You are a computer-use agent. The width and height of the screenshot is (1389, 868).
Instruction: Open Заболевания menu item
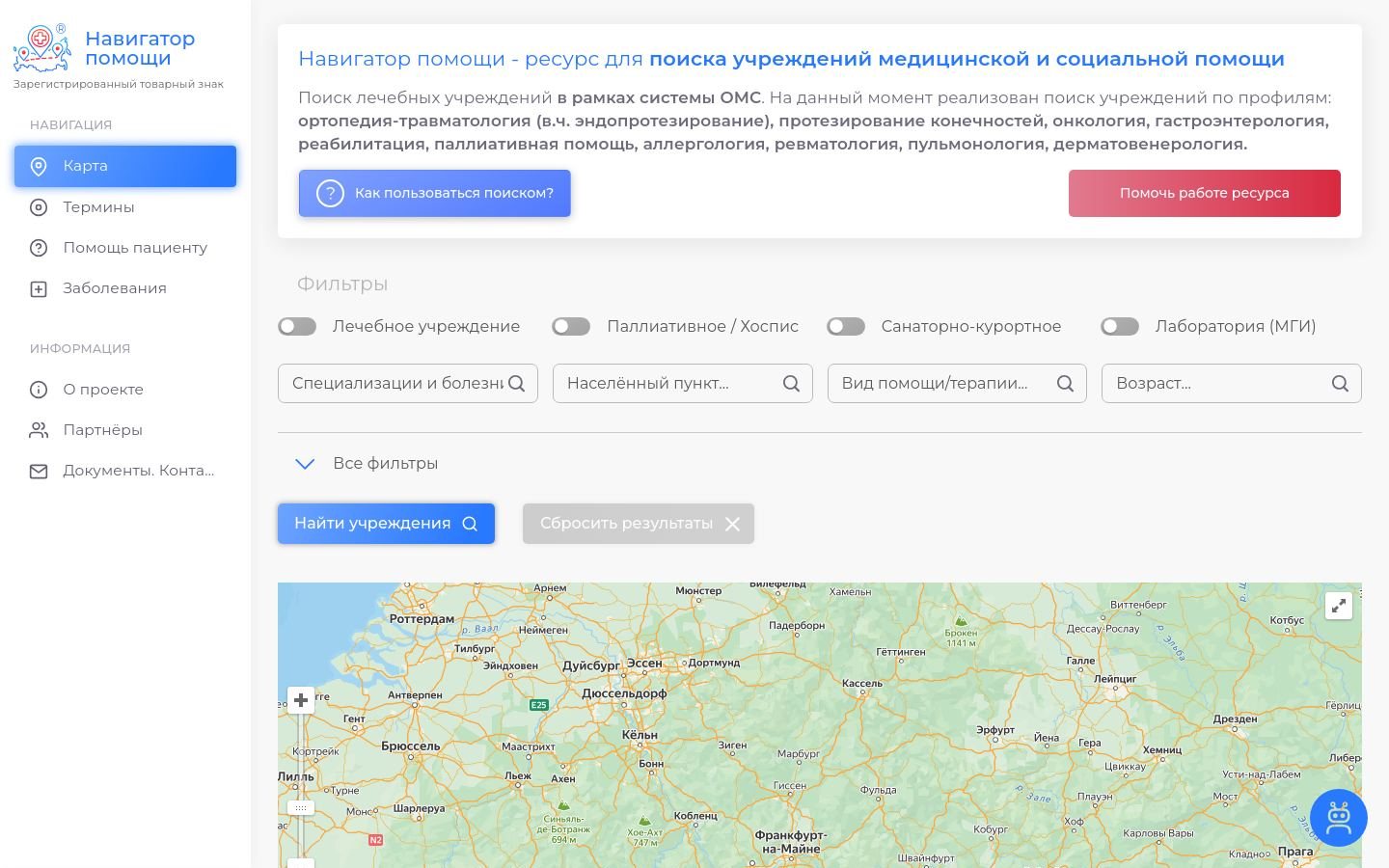(125, 288)
